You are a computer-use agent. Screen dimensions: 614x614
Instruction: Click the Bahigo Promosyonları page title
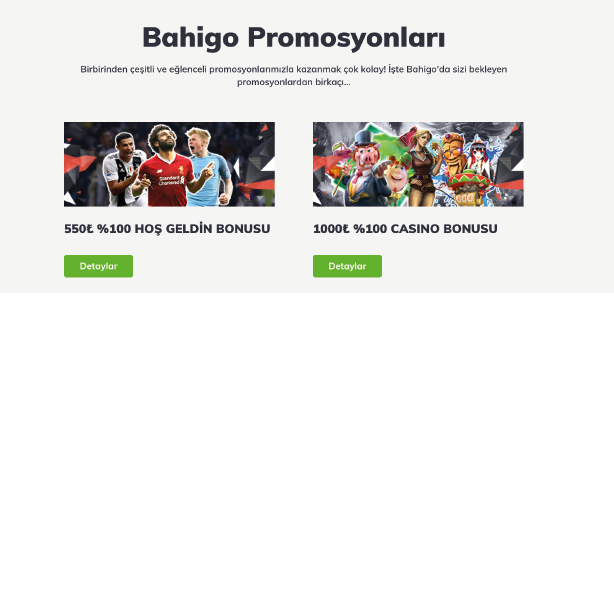pyautogui.click(x=293, y=38)
